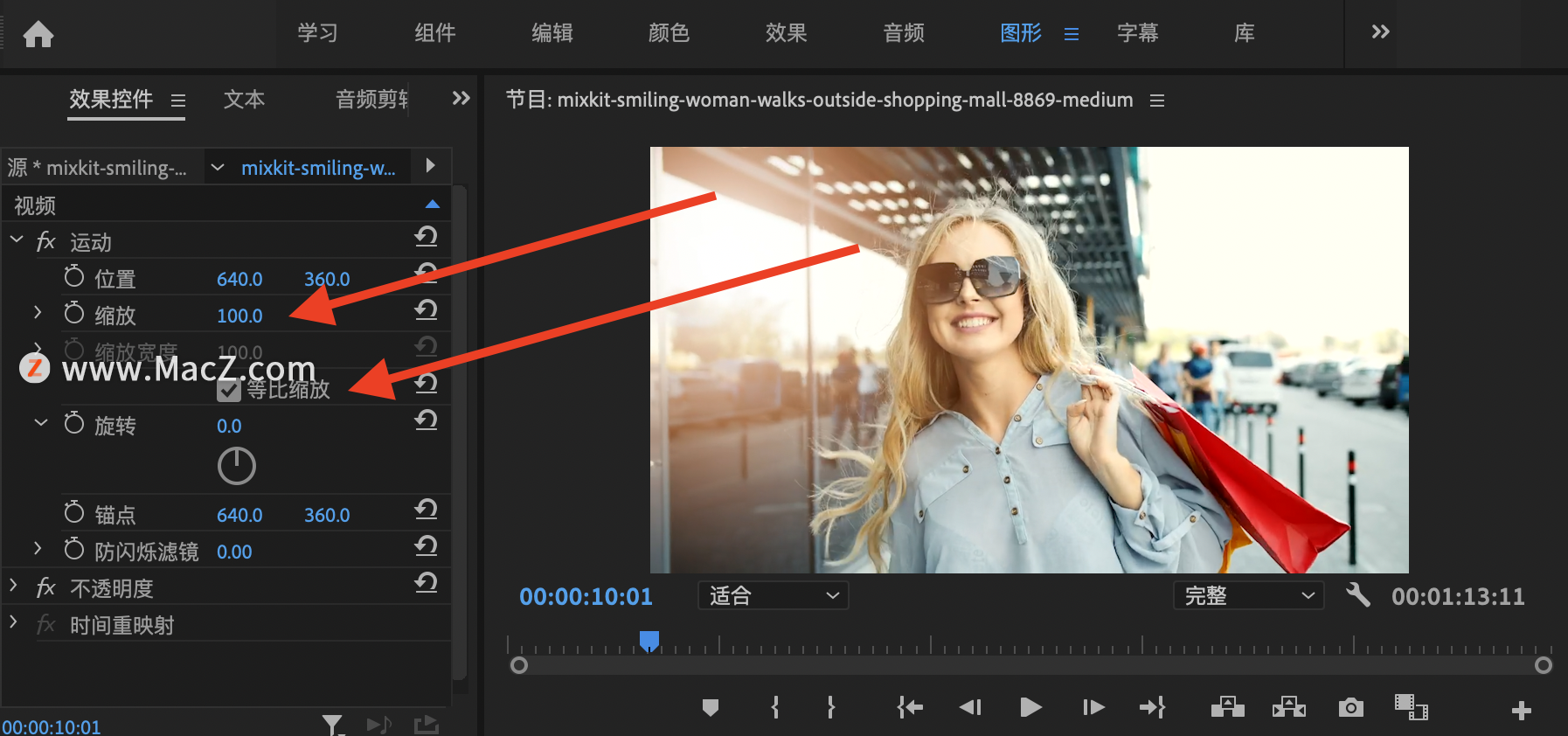Expand the 防闪烁滤镜 property

tap(38, 548)
